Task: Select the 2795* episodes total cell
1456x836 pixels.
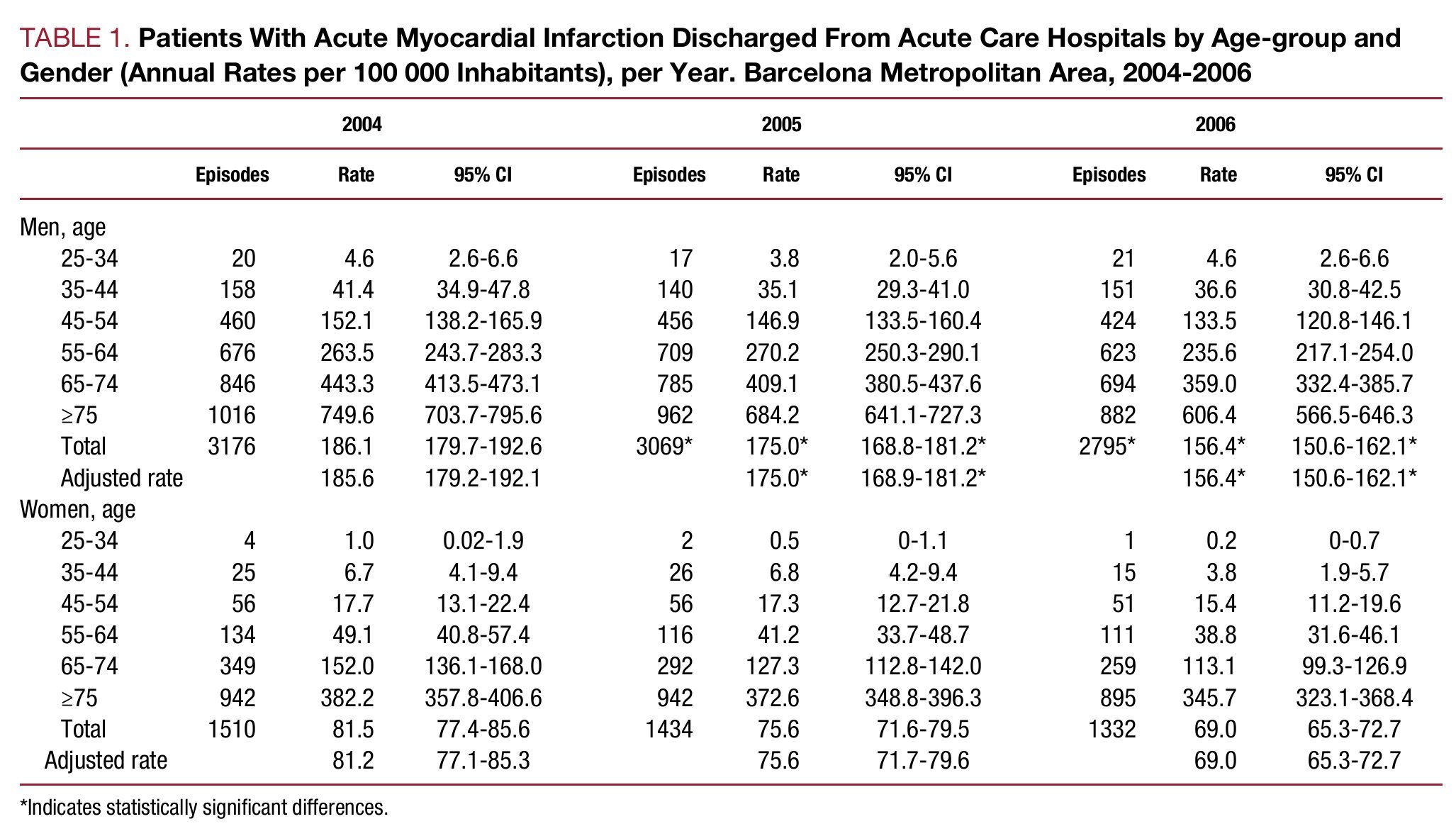Action: coord(1107,446)
